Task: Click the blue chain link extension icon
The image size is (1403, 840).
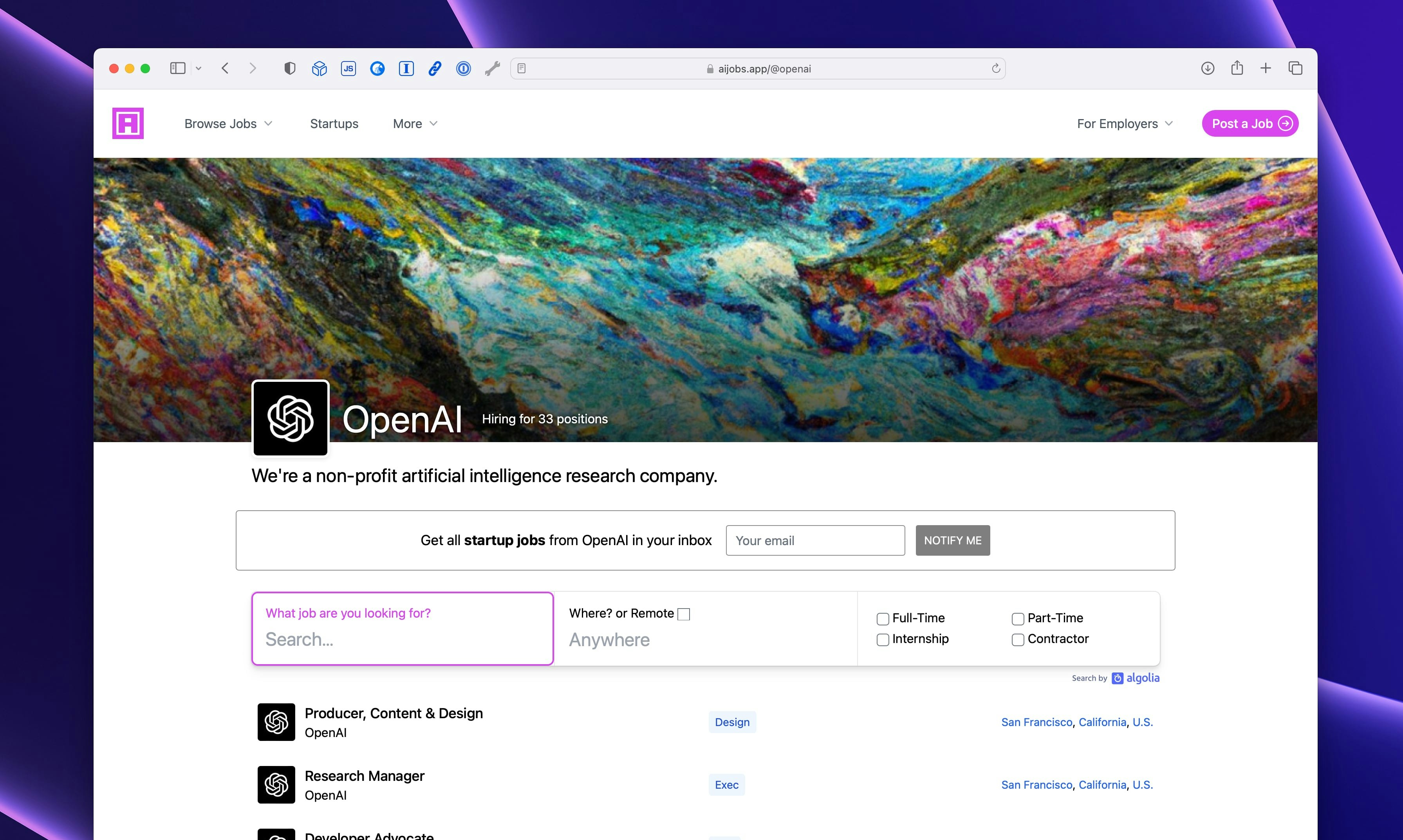Action: coord(435,69)
